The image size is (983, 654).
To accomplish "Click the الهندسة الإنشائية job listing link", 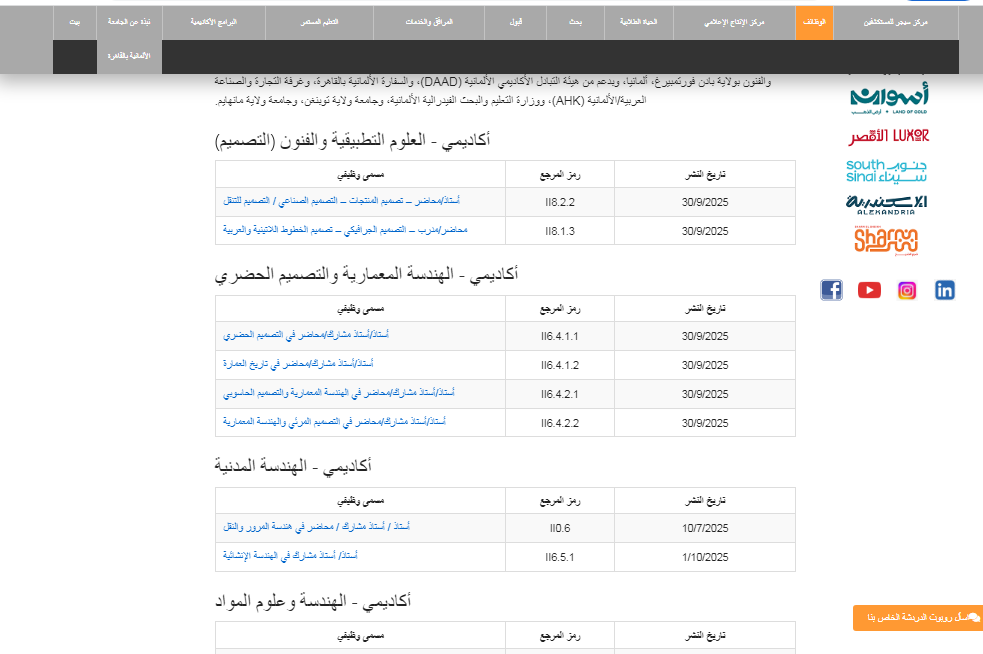I will (x=290, y=555).
